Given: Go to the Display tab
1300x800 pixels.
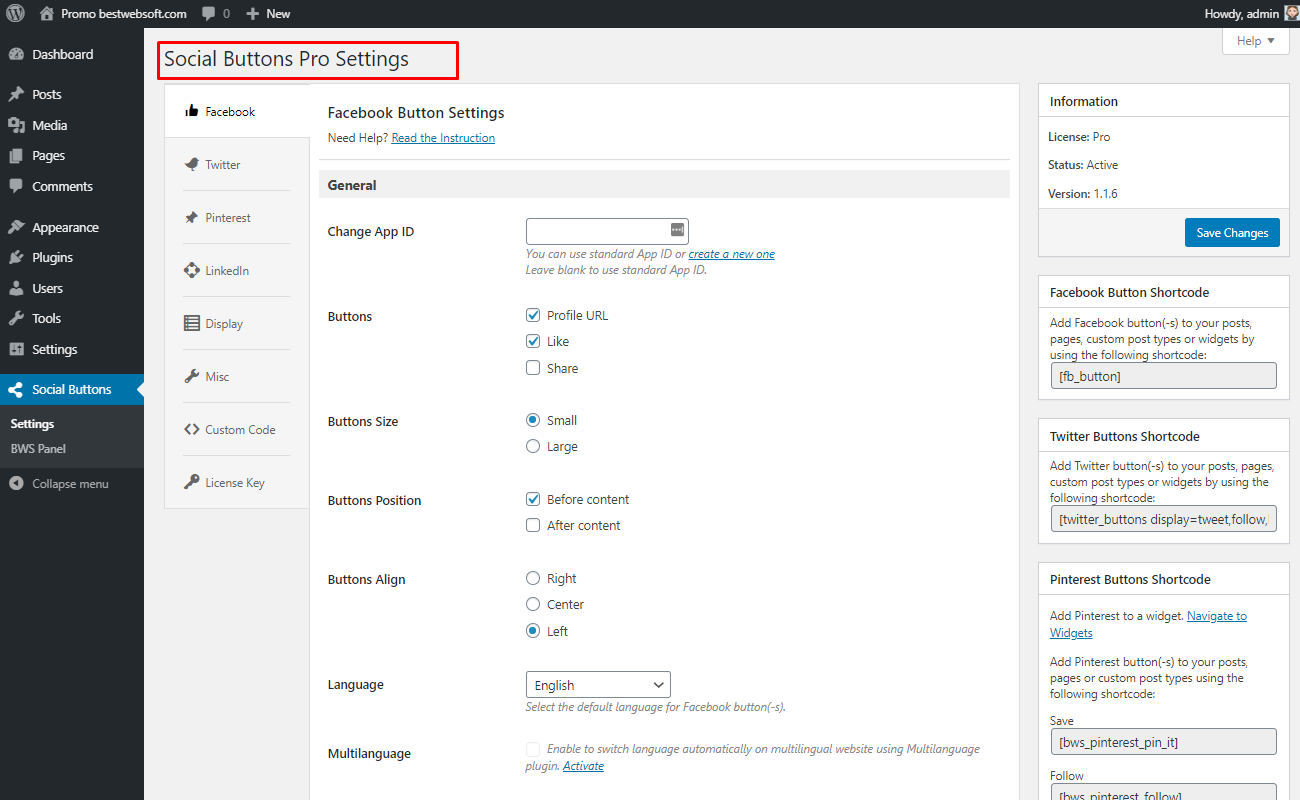Looking at the screenshot, I should [237, 323].
